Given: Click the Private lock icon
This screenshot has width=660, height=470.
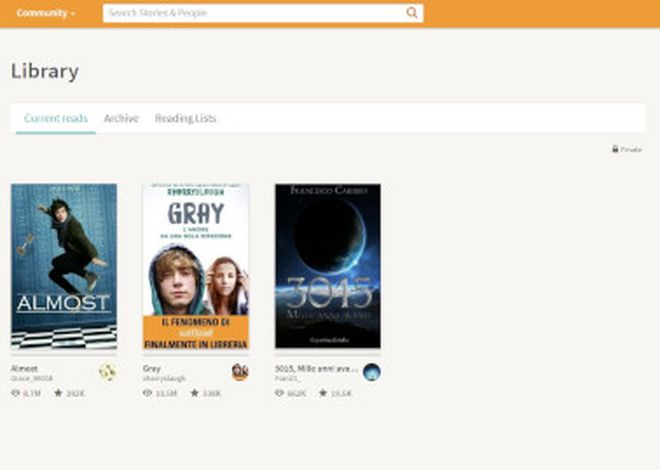Looking at the screenshot, I should (615, 149).
